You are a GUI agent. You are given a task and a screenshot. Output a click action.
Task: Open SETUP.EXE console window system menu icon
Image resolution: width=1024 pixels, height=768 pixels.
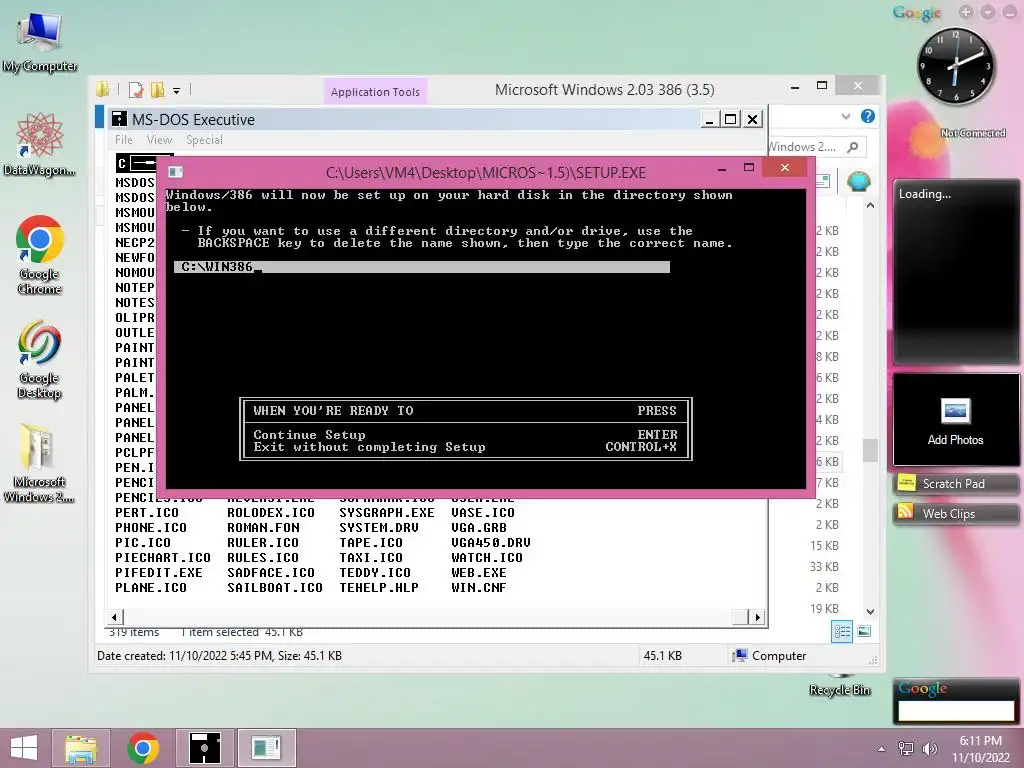(x=175, y=172)
